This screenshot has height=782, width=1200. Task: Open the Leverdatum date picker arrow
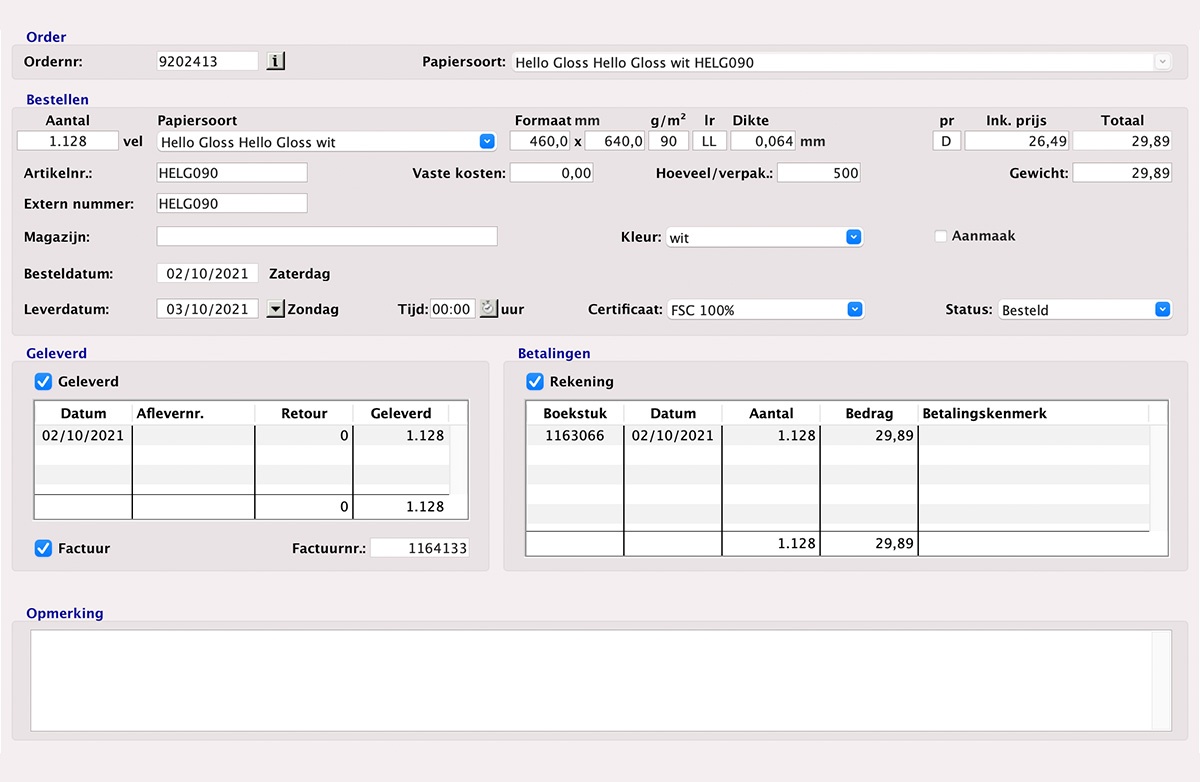point(276,309)
